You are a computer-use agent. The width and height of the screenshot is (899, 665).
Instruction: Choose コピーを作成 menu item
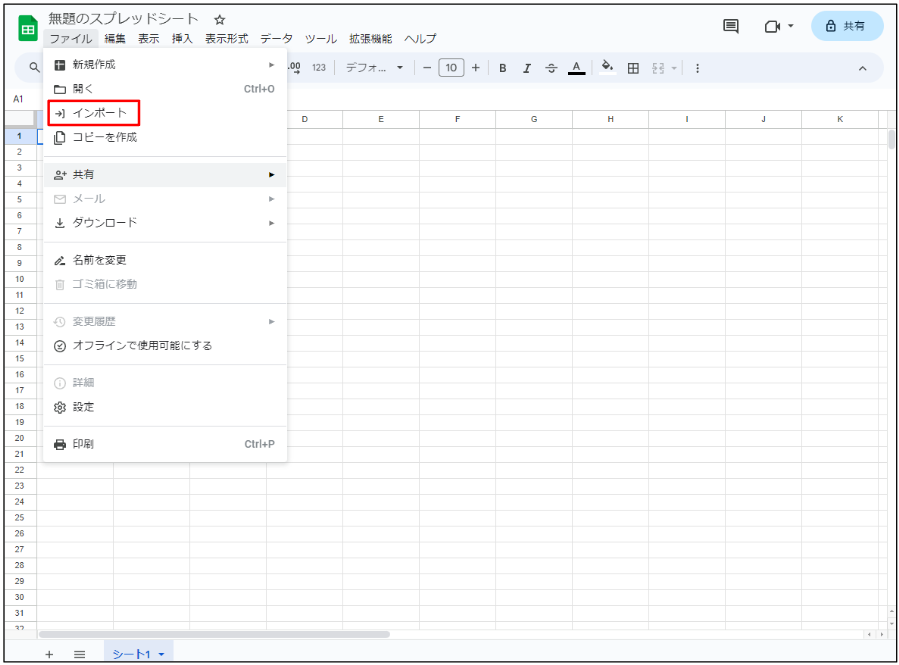click(105, 137)
